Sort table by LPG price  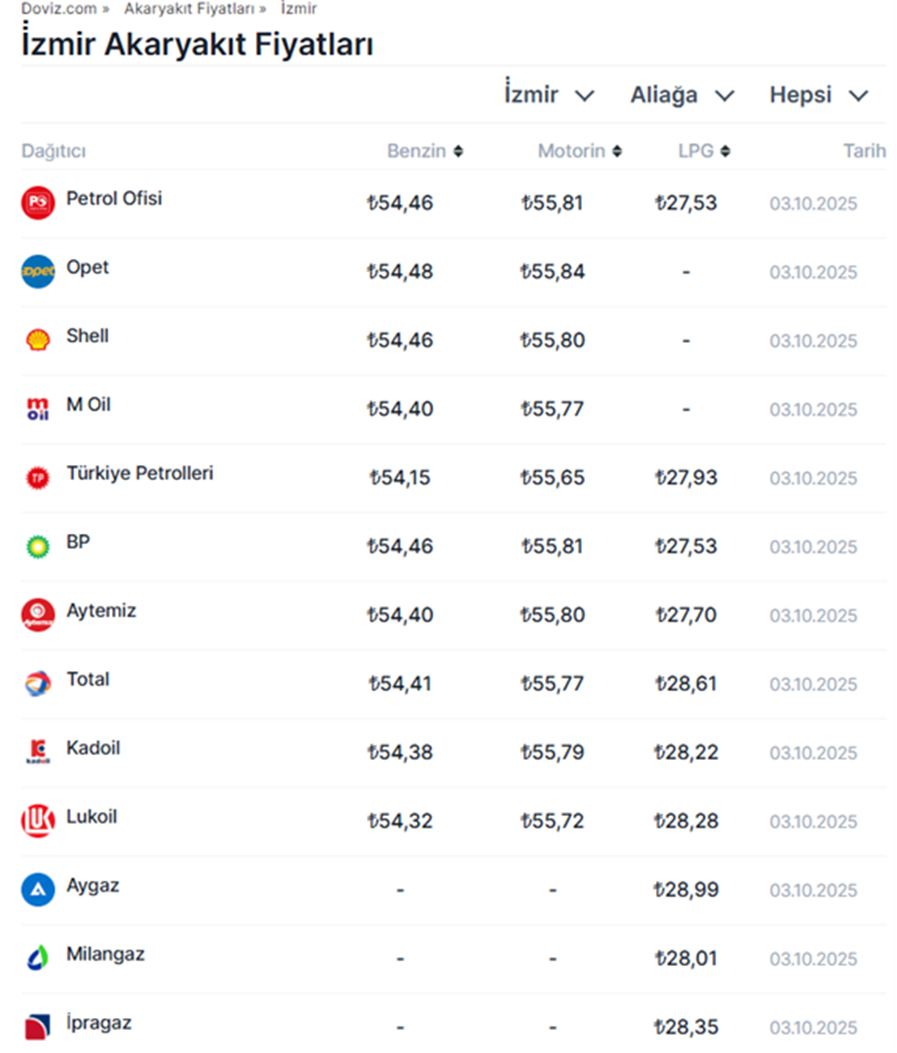[x=703, y=152]
